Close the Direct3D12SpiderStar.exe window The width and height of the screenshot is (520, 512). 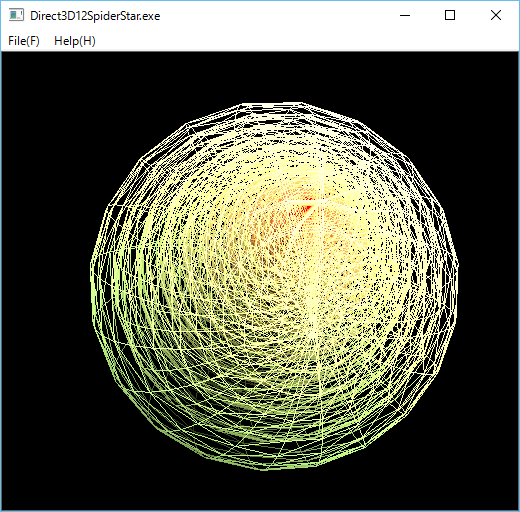[x=496, y=15]
